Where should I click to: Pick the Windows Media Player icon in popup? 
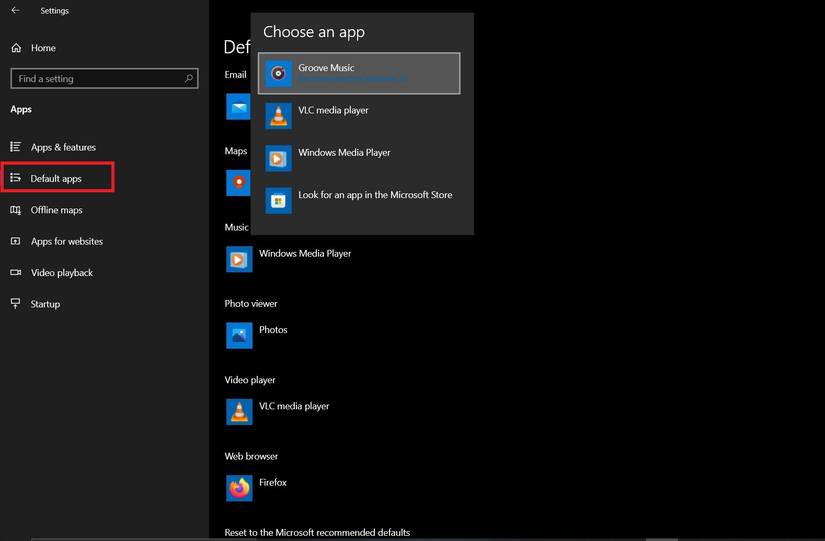pos(279,158)
